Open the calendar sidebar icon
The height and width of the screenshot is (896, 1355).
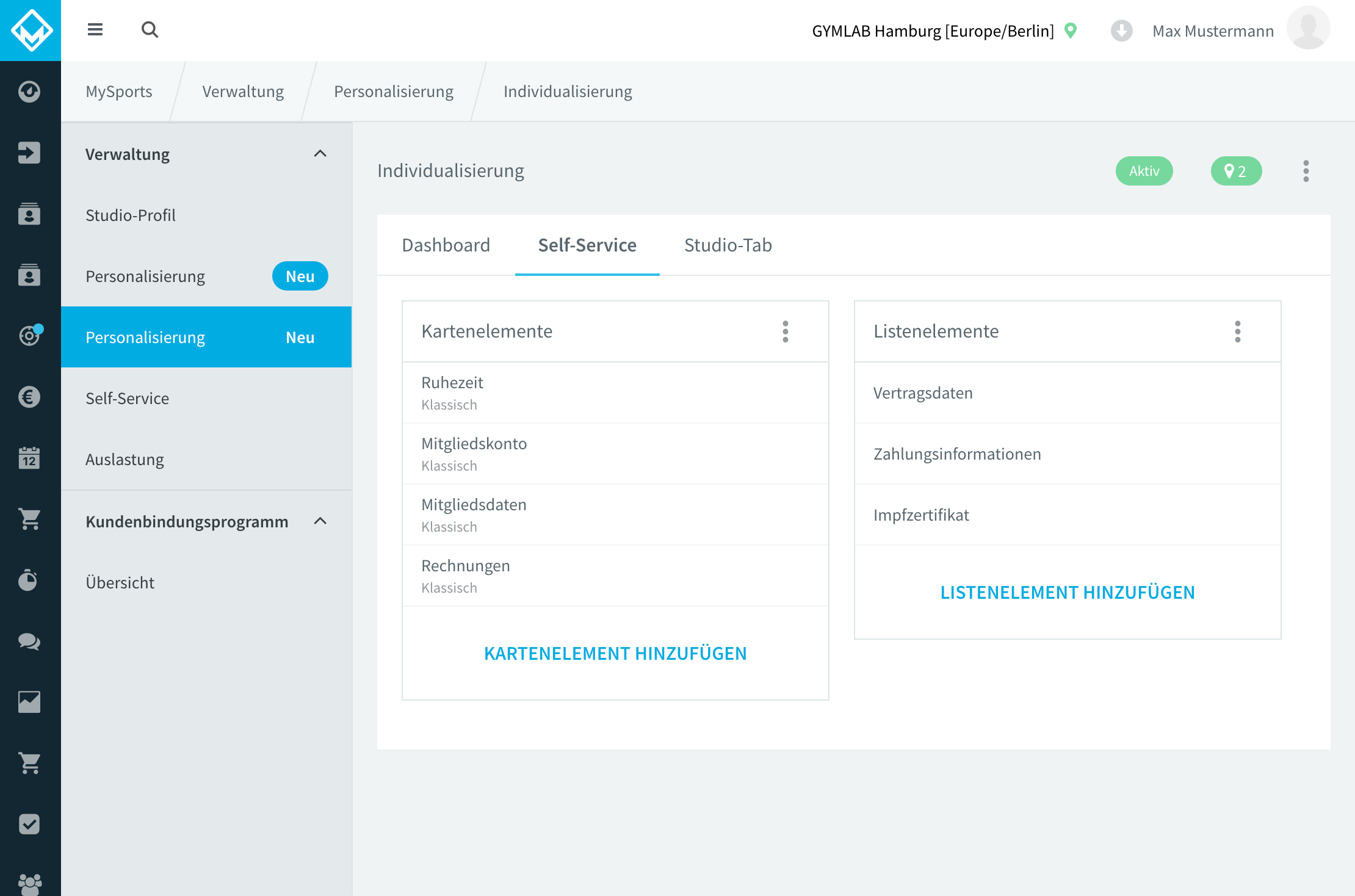[x=29, y=458]
